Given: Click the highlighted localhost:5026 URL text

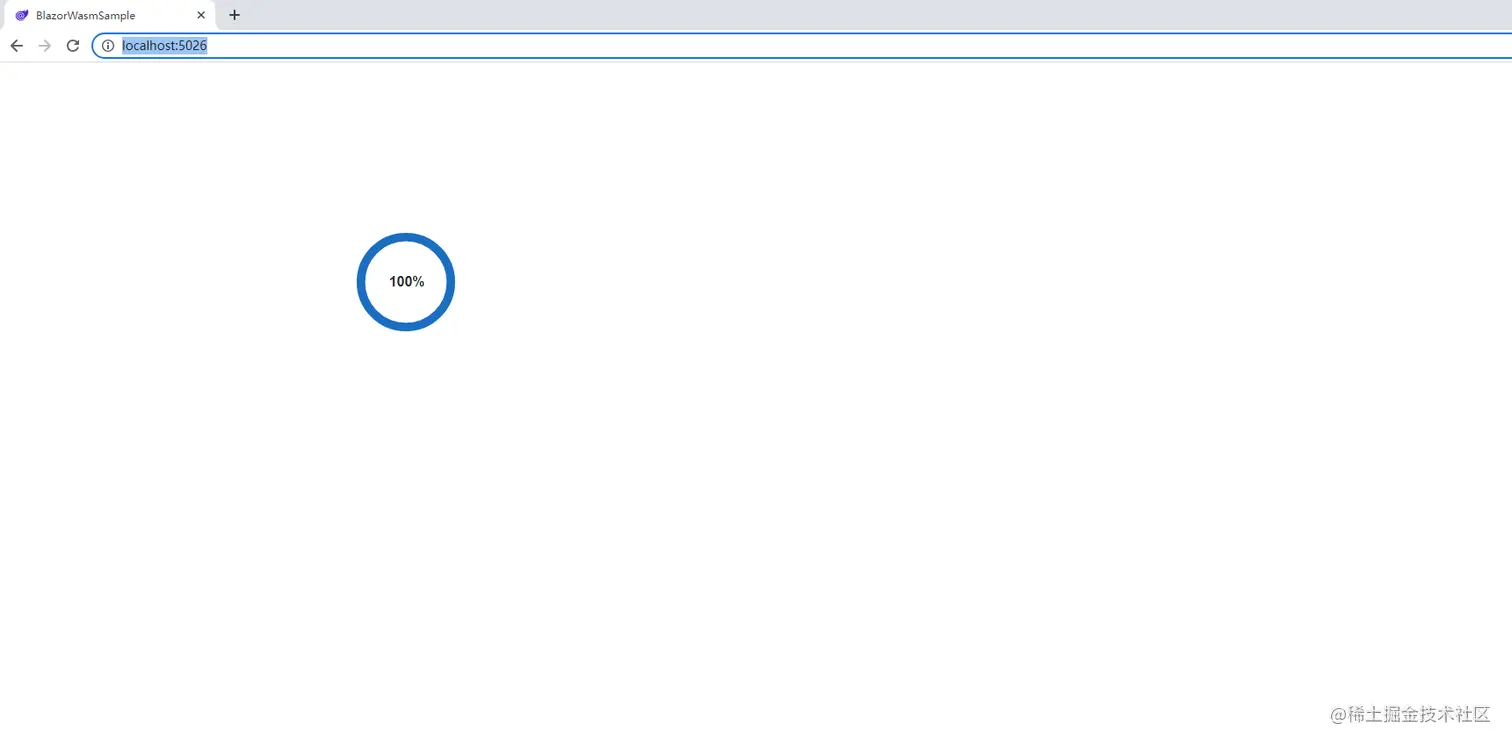Looking at the screenshot, I should pyautogui.click(x=164, y=45).
